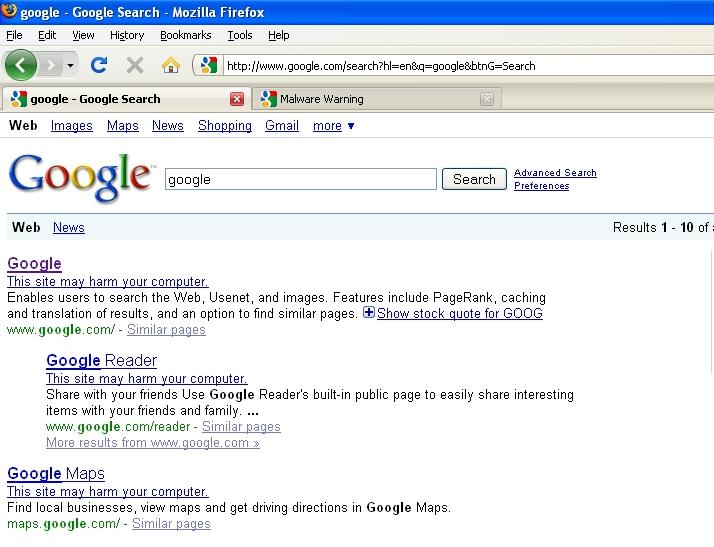Expand the plus icon for GOOG stock quote
714x547 pixels.
(x=368, y=312)
